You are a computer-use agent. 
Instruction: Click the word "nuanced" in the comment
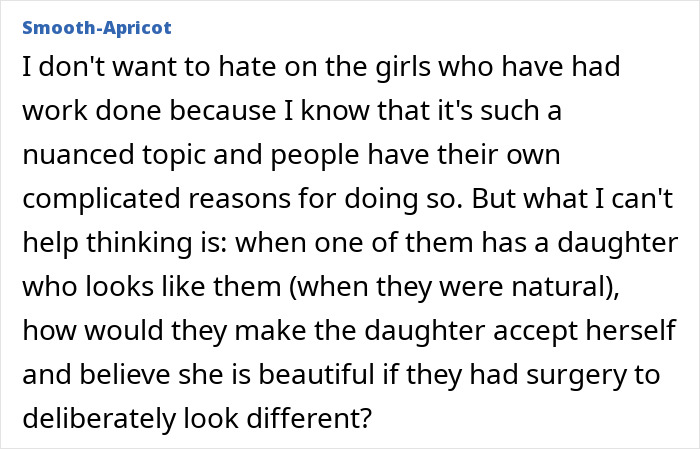[78, 155]
